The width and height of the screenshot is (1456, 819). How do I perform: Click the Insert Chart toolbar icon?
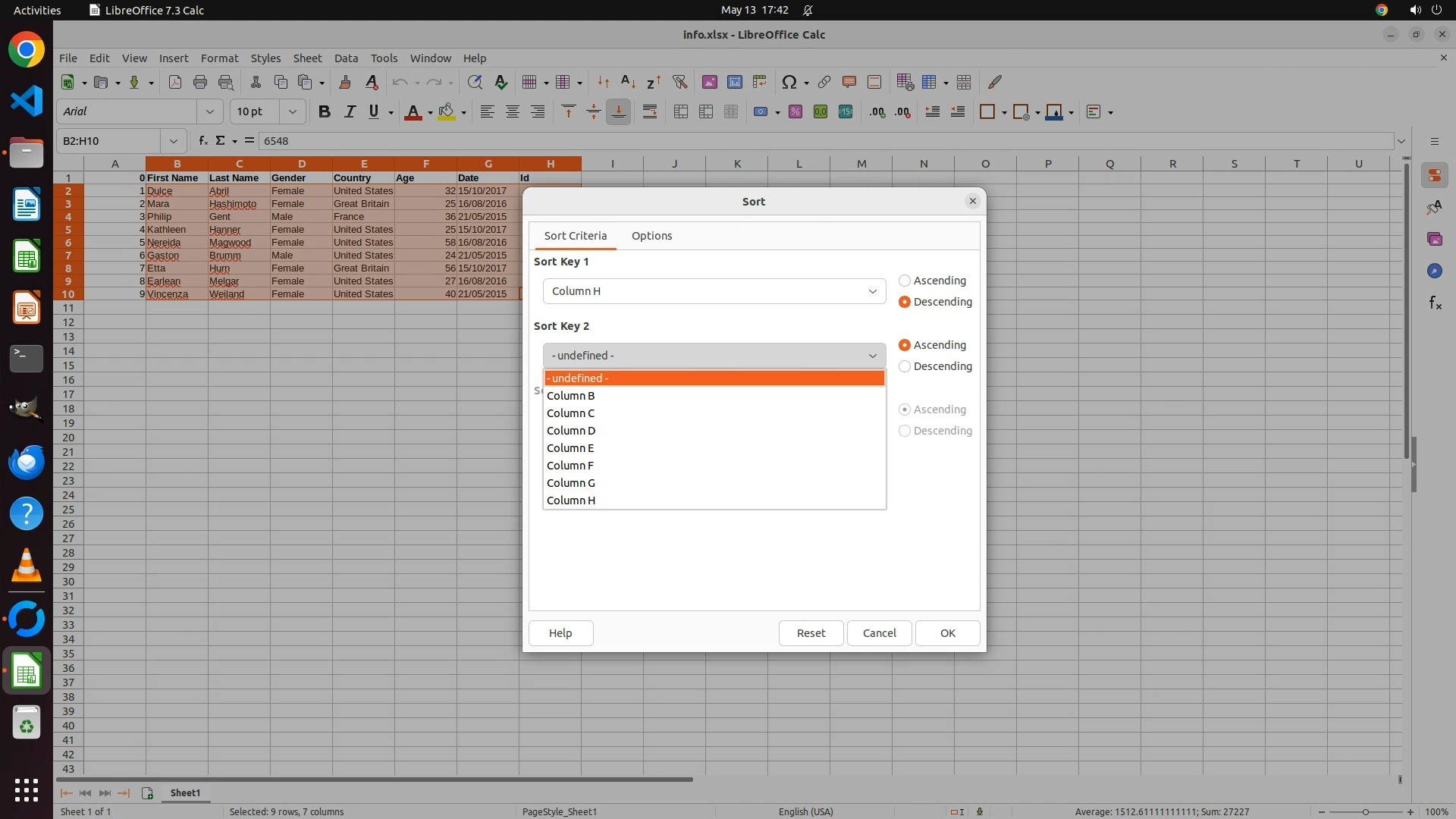pos(734,82)
